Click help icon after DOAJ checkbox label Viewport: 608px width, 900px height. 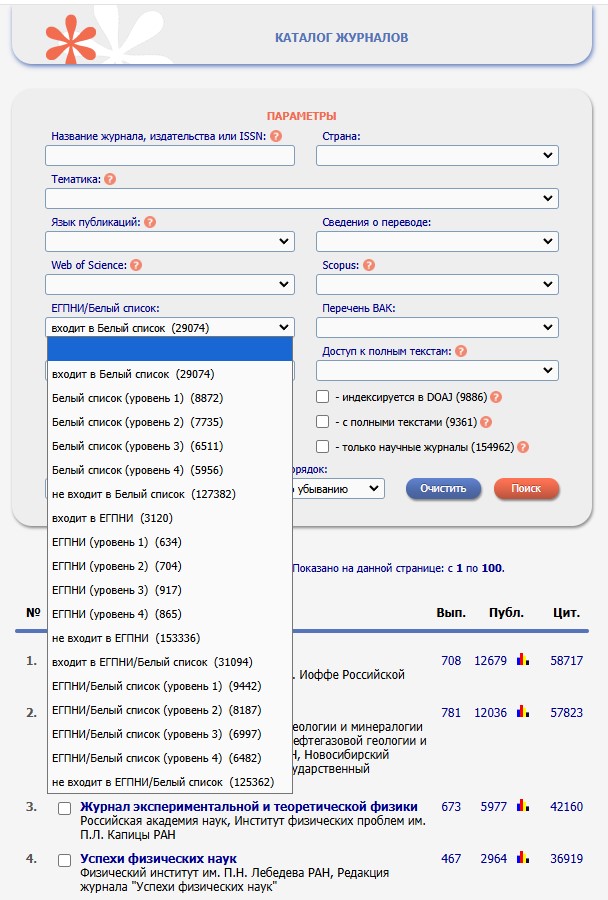pos(496,397)
